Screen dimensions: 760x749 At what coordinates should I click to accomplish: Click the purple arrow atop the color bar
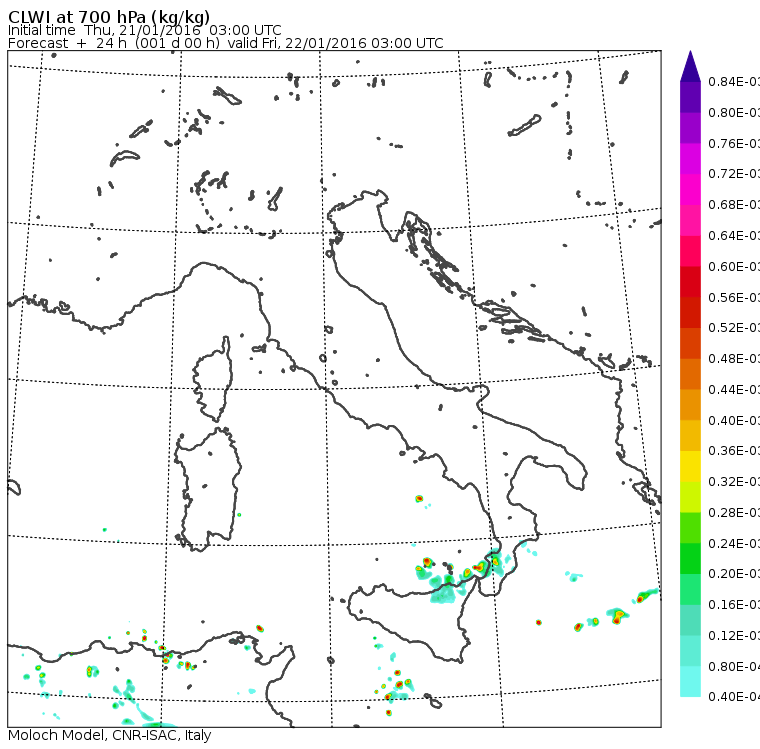tap(690, 66)
